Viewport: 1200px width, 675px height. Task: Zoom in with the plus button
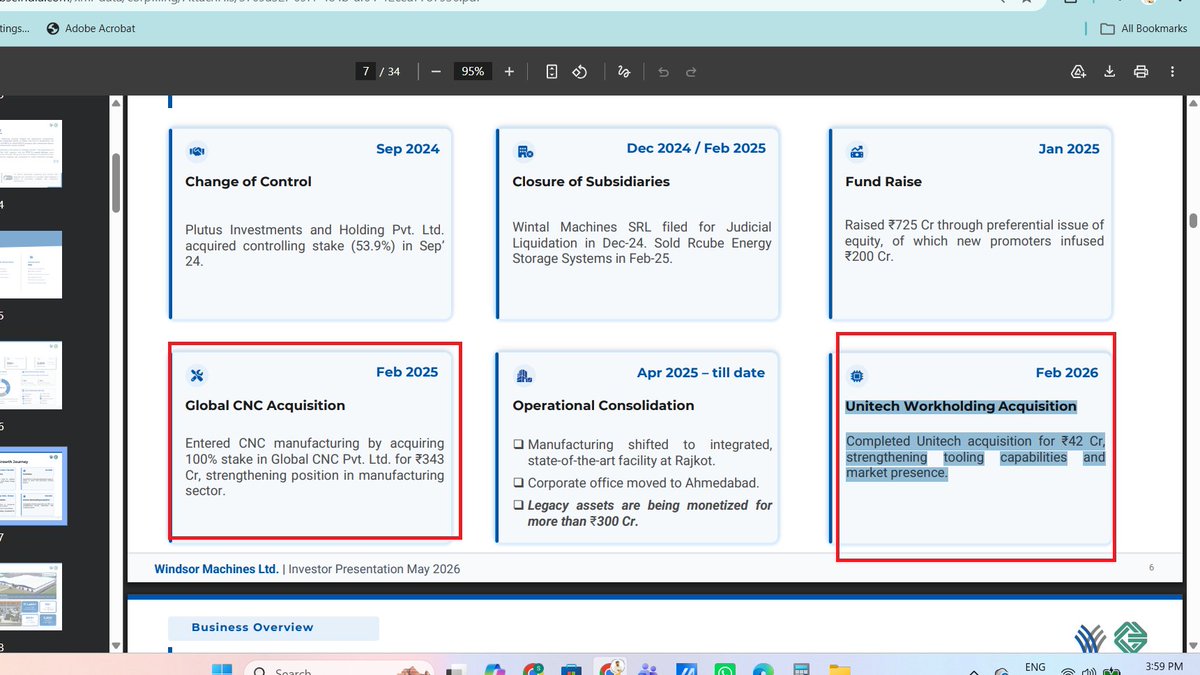point(509,72)
